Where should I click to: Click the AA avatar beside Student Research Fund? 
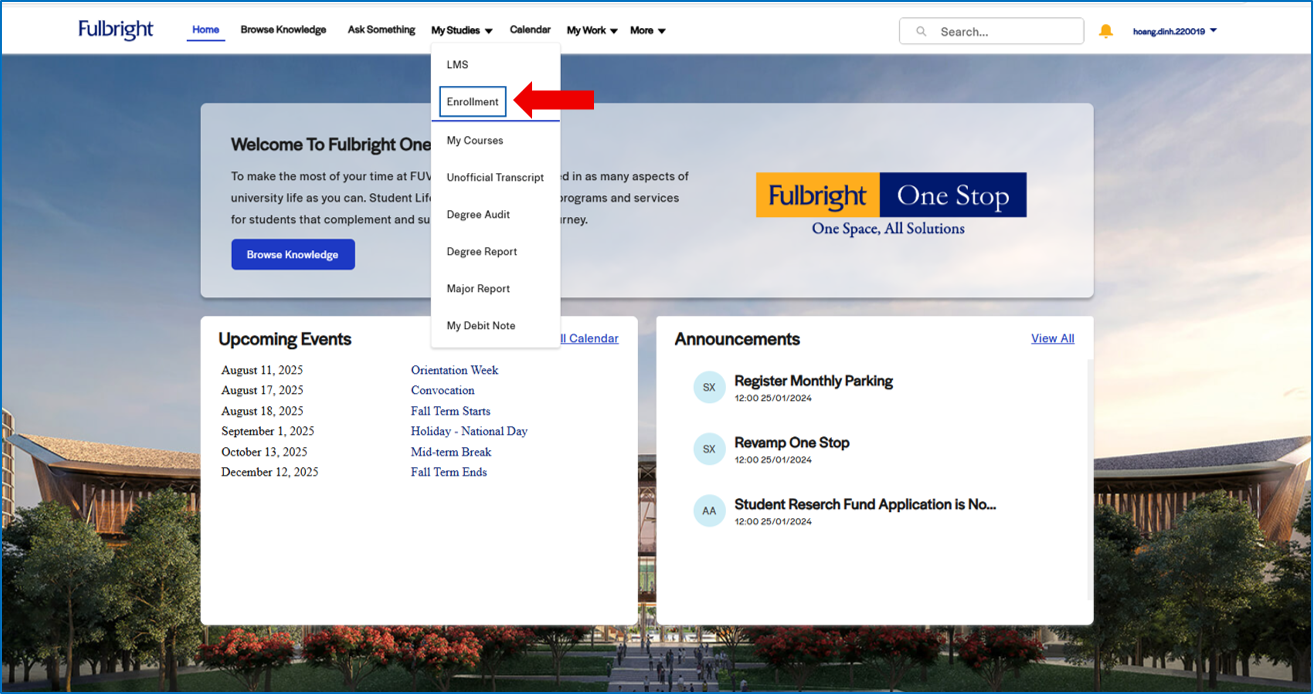pyautogui.click(x=709, y=511)
